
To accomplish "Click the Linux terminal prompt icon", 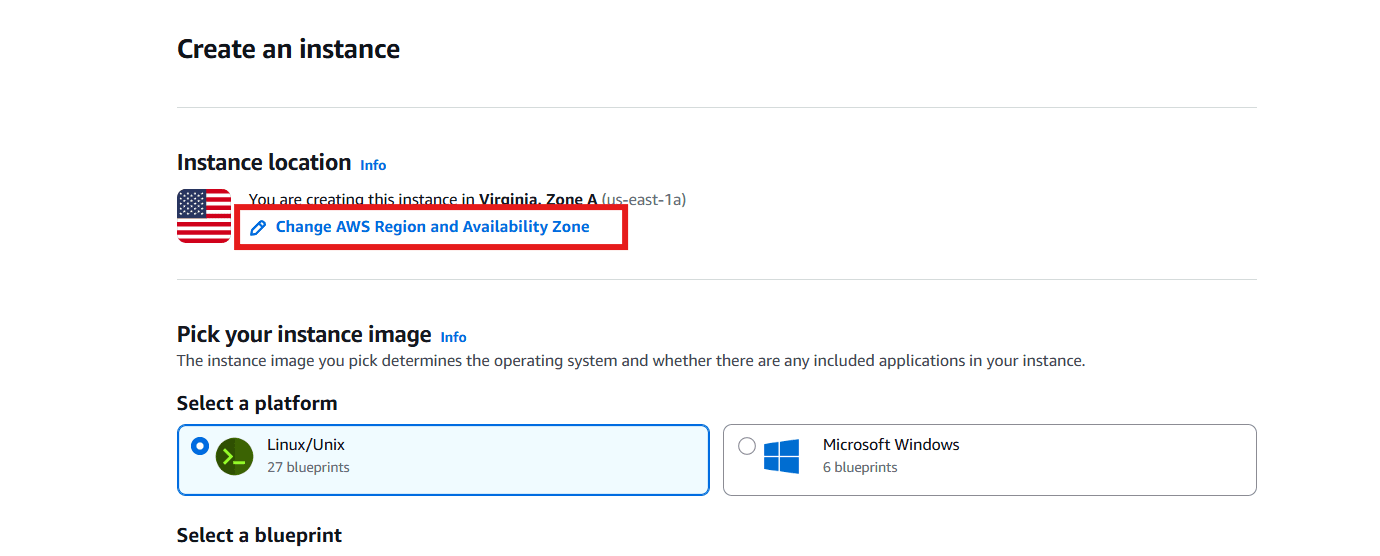I will click(234, 457).
